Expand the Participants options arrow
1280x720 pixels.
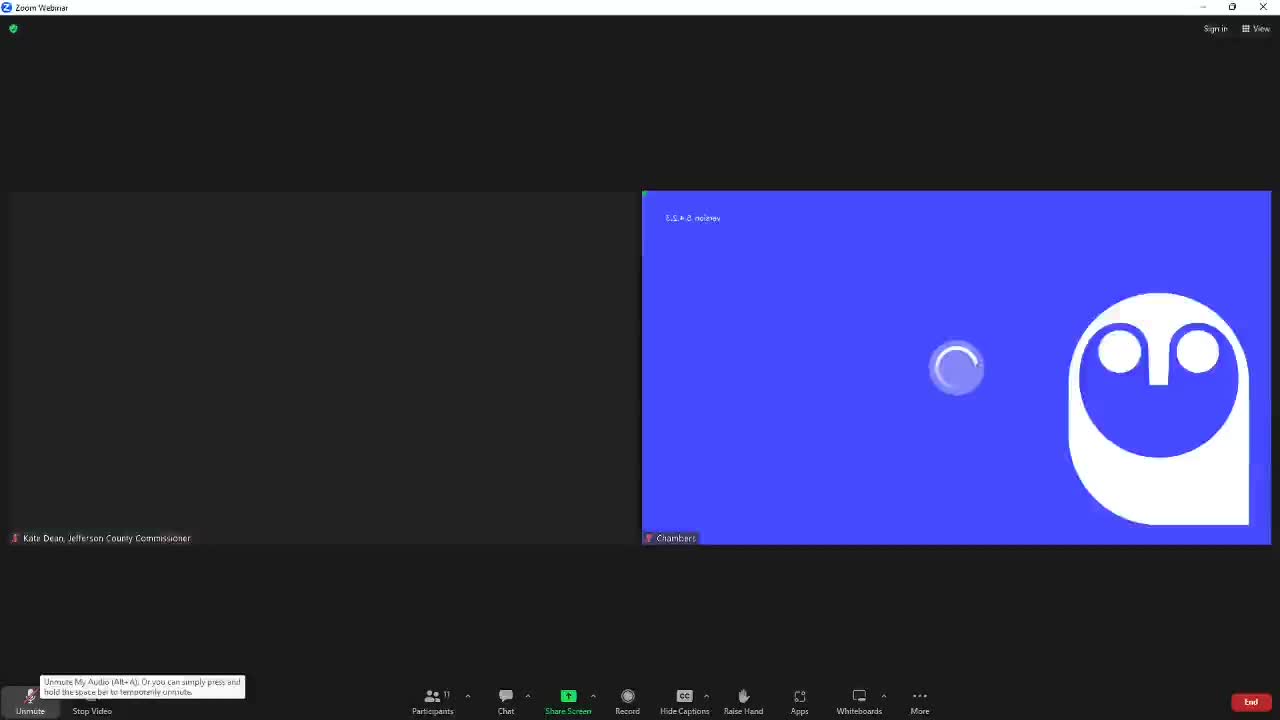[x=467, y=696]
